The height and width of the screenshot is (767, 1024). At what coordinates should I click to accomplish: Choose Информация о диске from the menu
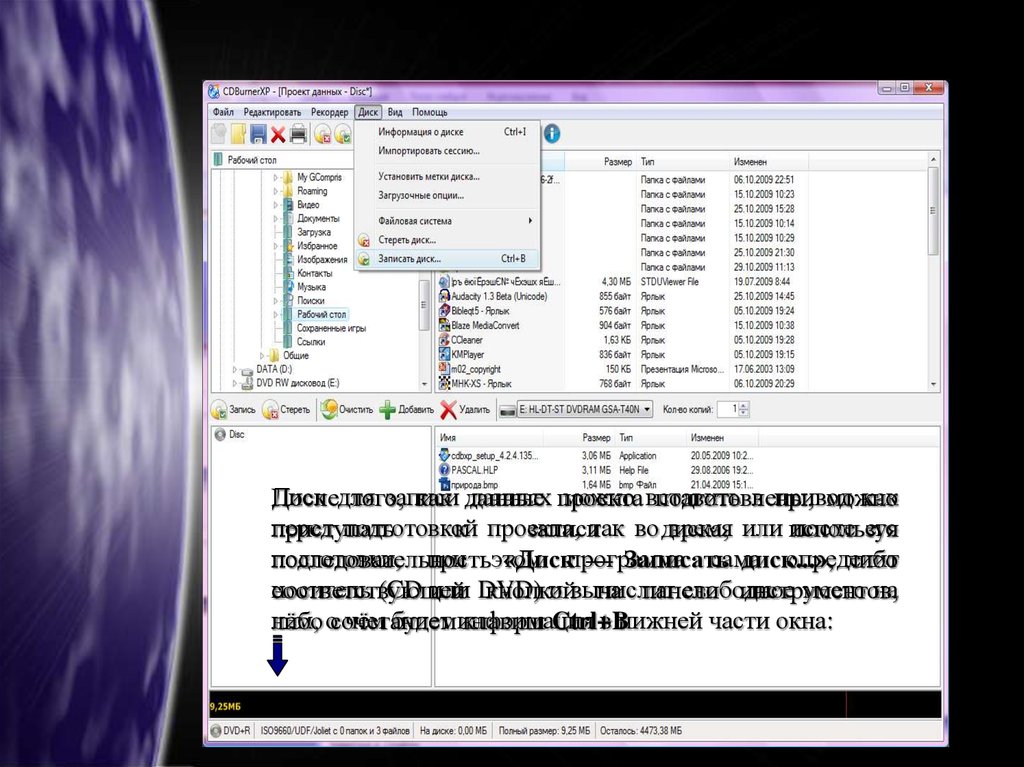(x=420, y=131)
